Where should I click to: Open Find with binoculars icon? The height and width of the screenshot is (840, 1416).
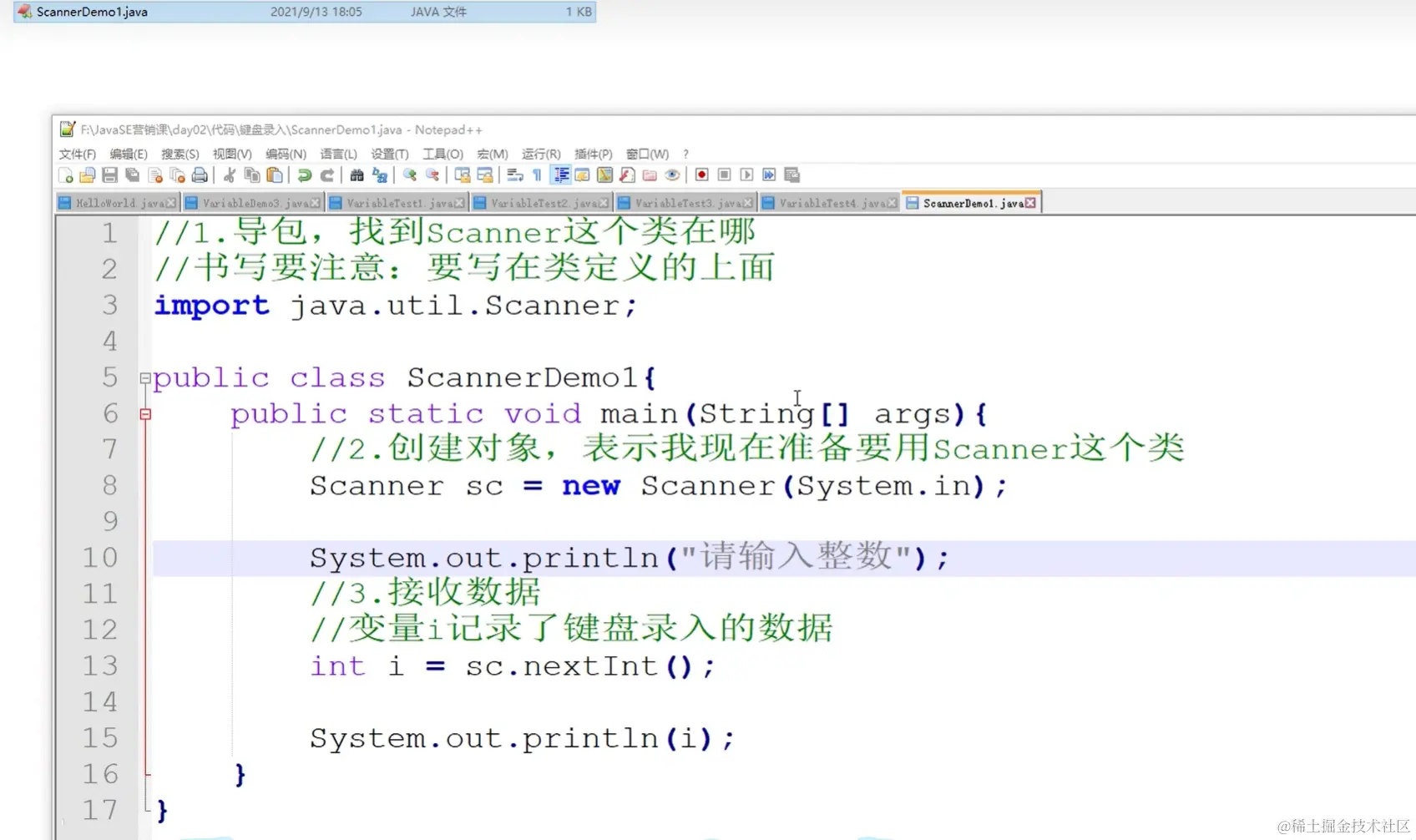(x=357, y=175)
